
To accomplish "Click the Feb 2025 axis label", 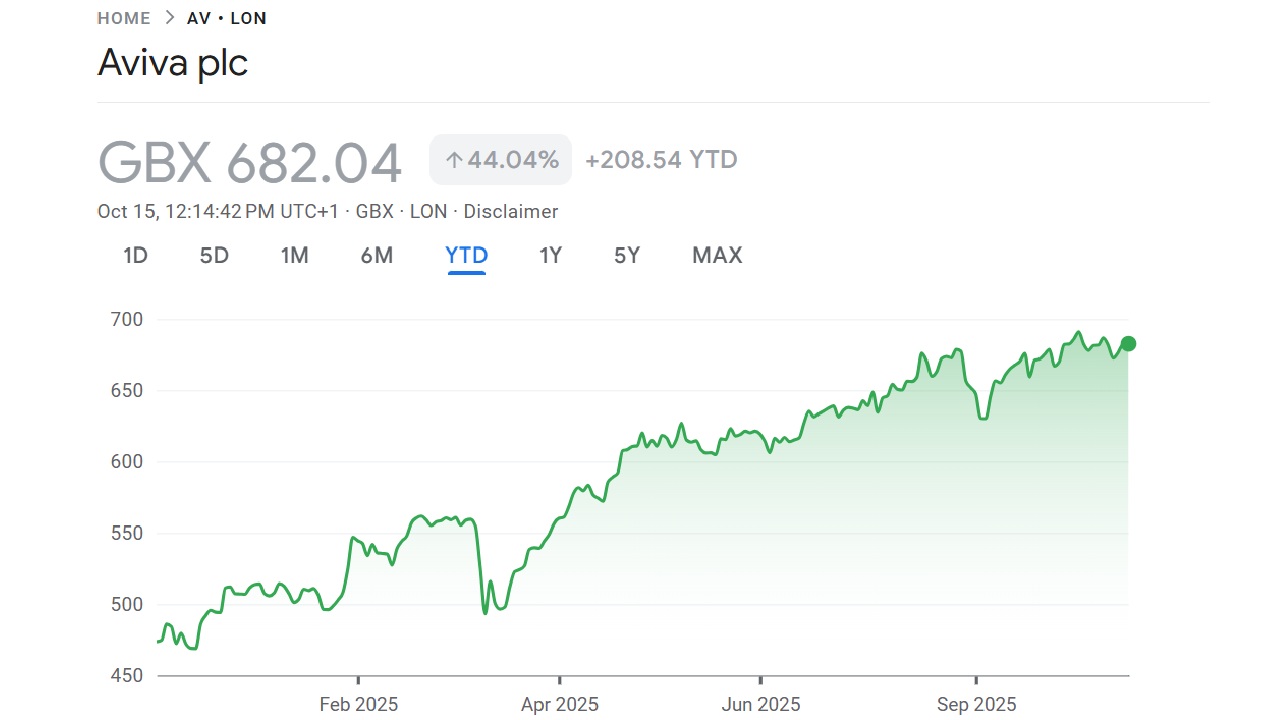I will (358, 704).
